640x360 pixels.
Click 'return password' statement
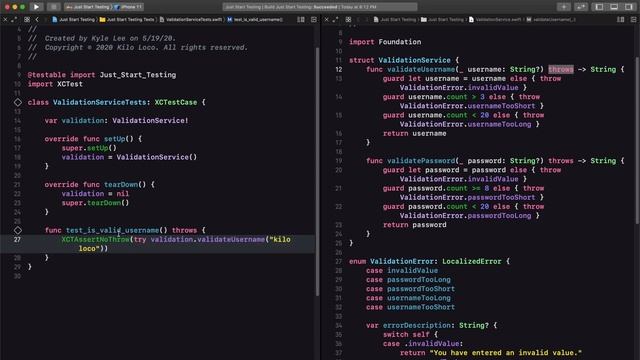(414, 225)
